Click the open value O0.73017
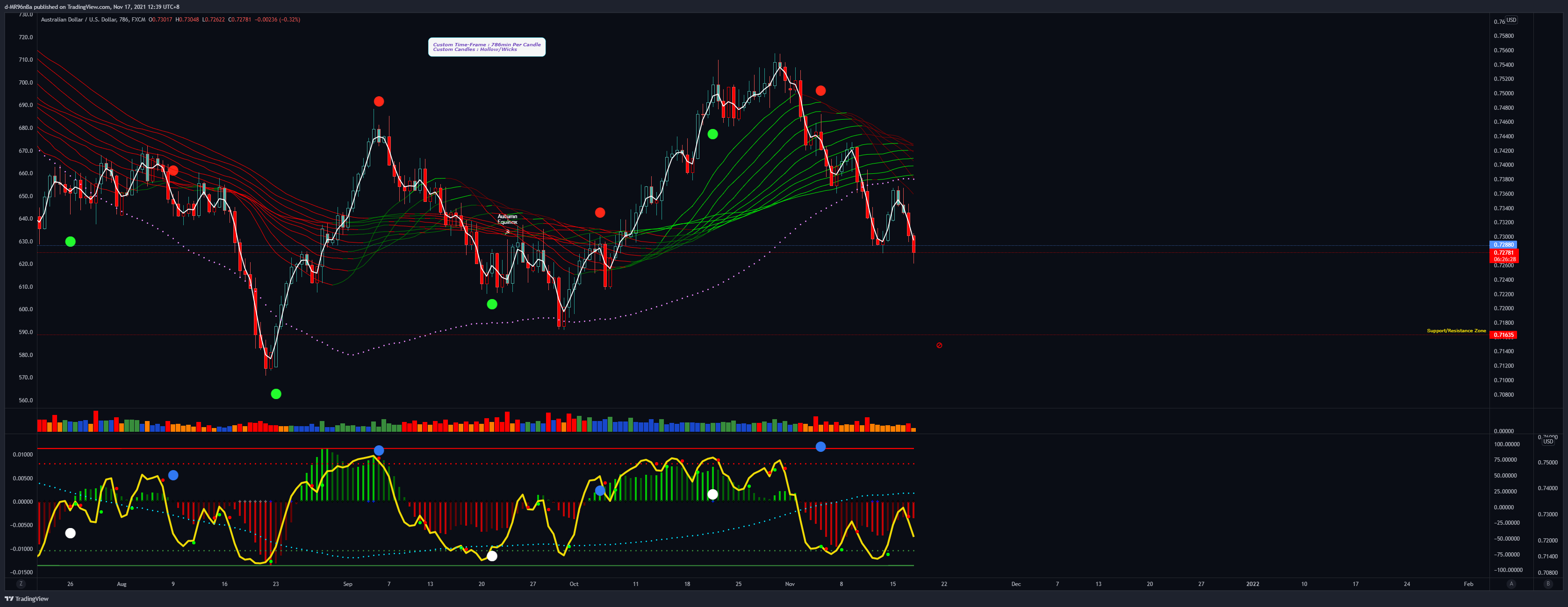 [161, 20]
